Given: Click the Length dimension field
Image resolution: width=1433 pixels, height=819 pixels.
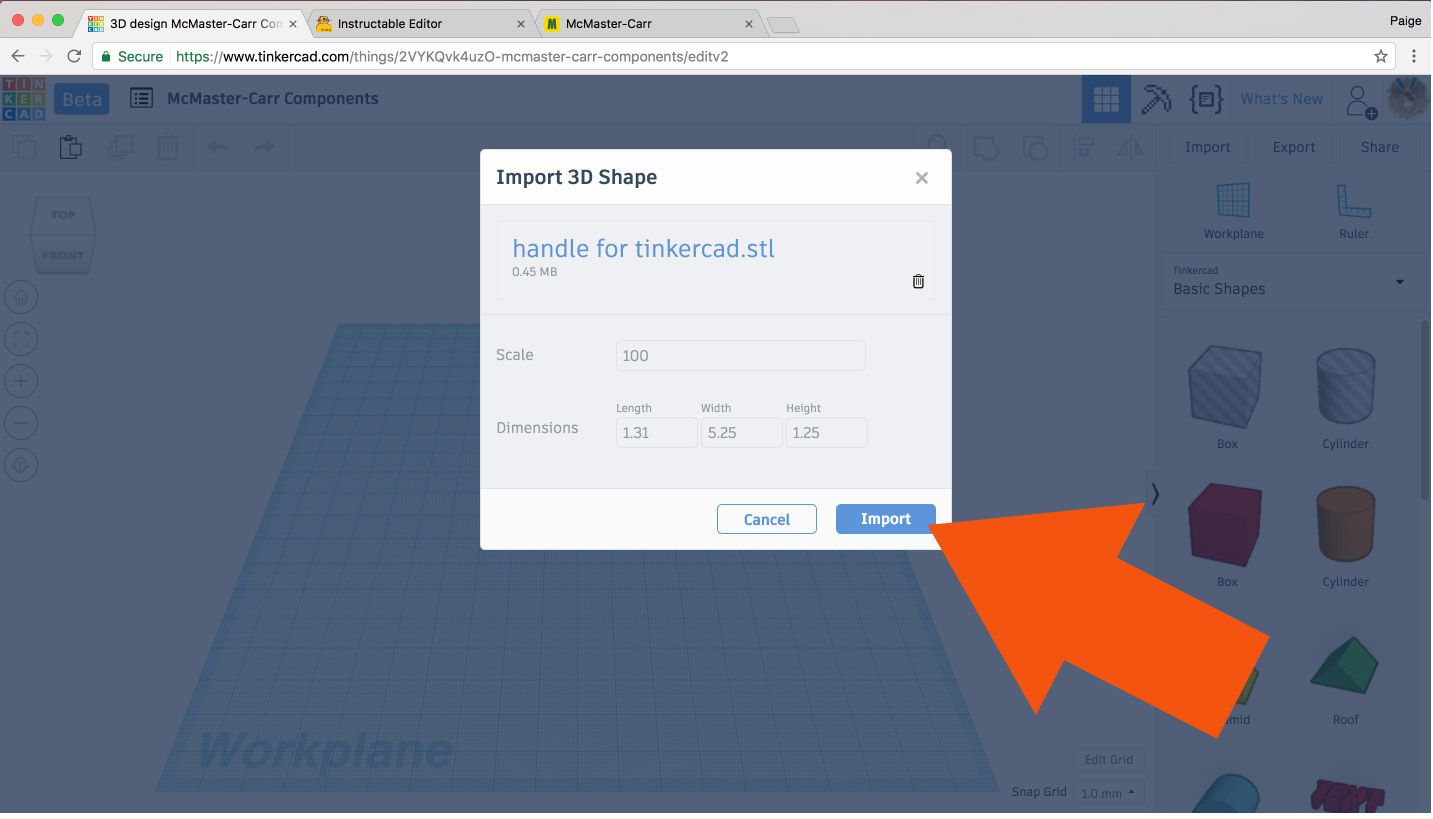Looking at the screenshot, I should [656, 432].
